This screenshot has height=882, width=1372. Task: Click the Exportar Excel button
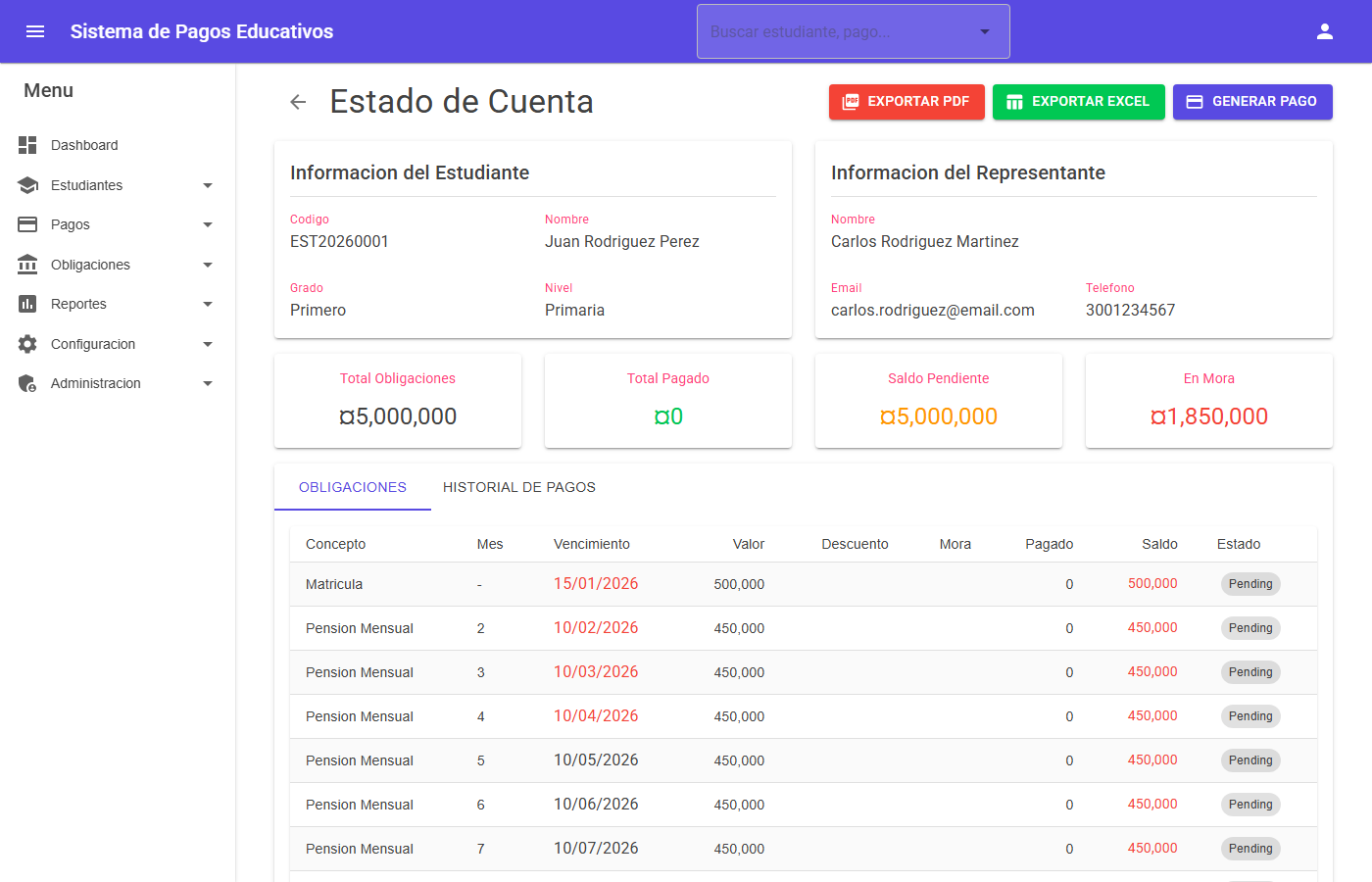pos(1079,102)
